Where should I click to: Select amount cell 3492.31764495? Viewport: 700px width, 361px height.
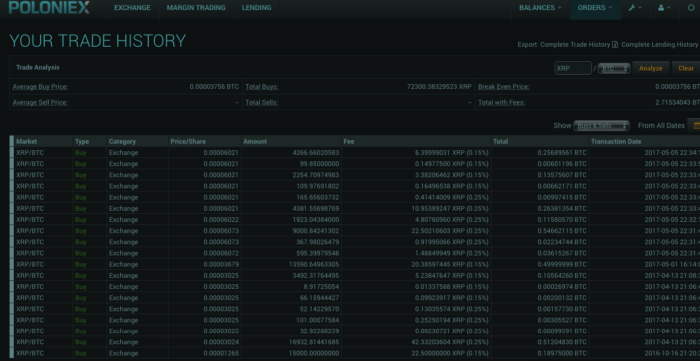(x=316, y=275)
